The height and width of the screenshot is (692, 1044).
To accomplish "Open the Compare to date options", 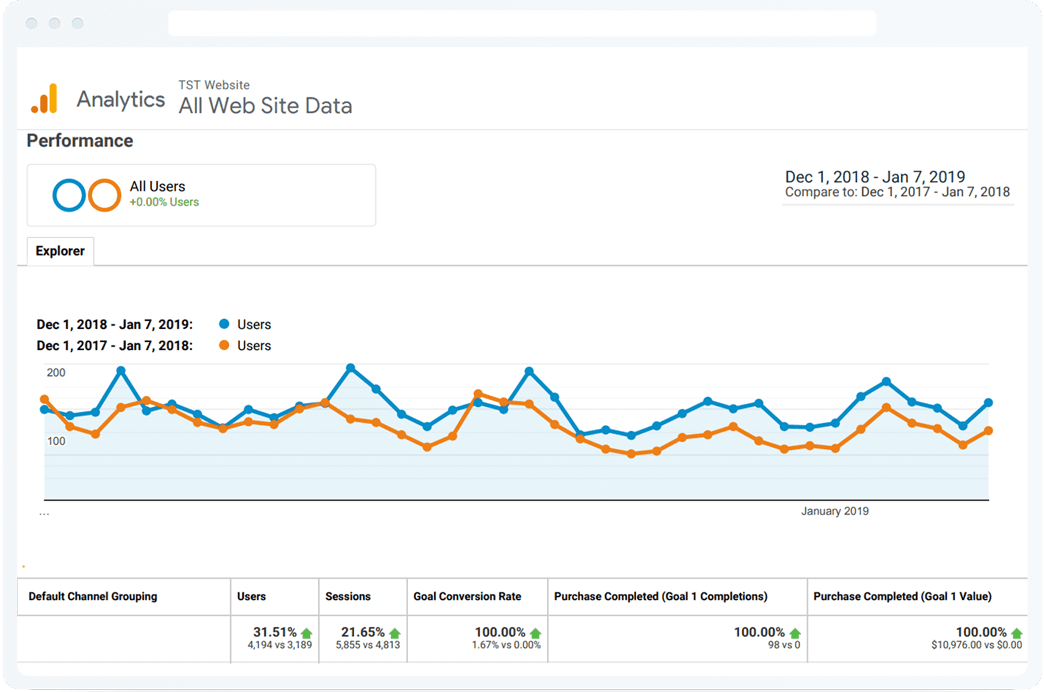I will (x=897, y=192).
